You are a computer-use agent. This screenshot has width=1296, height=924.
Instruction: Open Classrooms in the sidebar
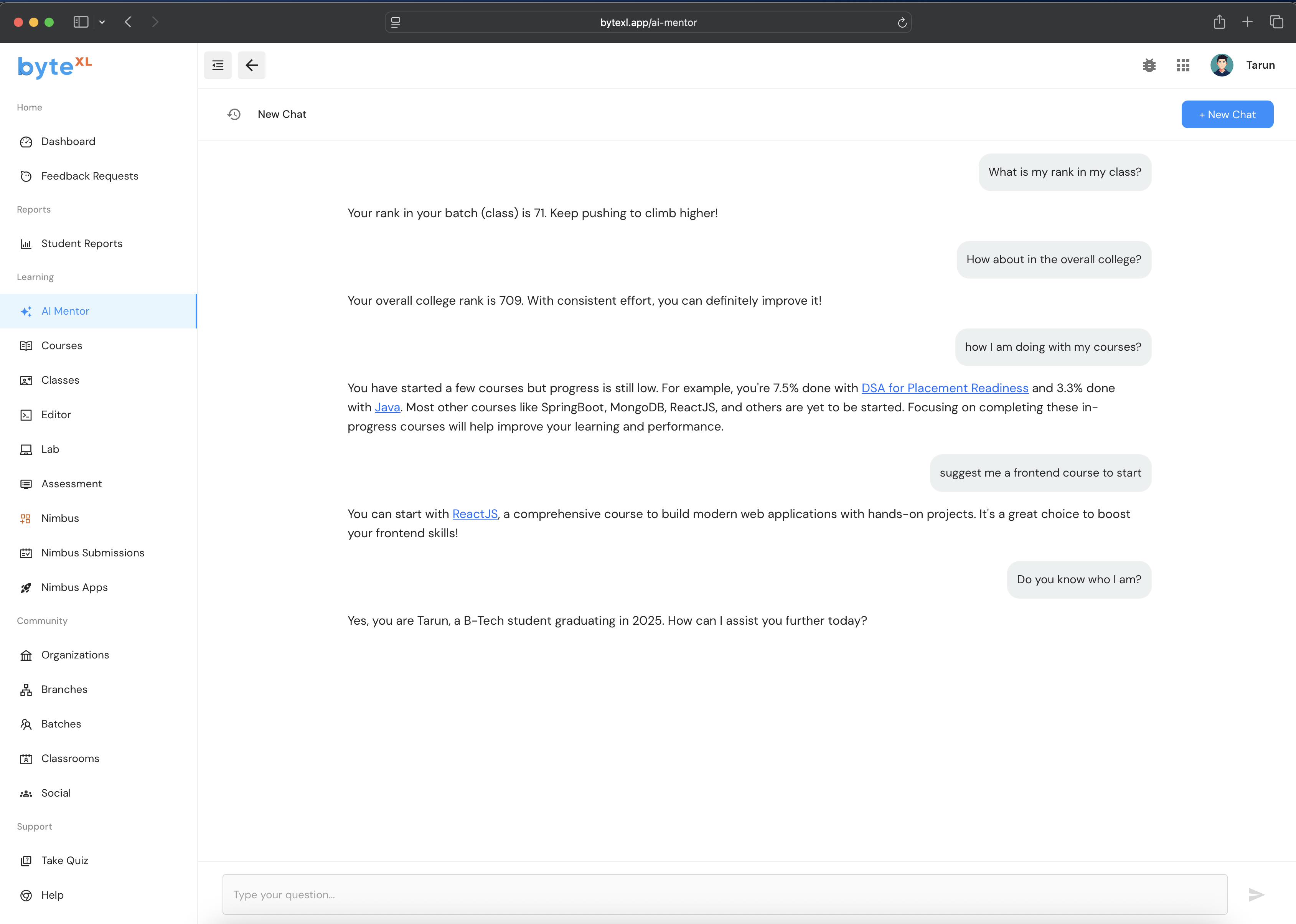tap(99, 759)
